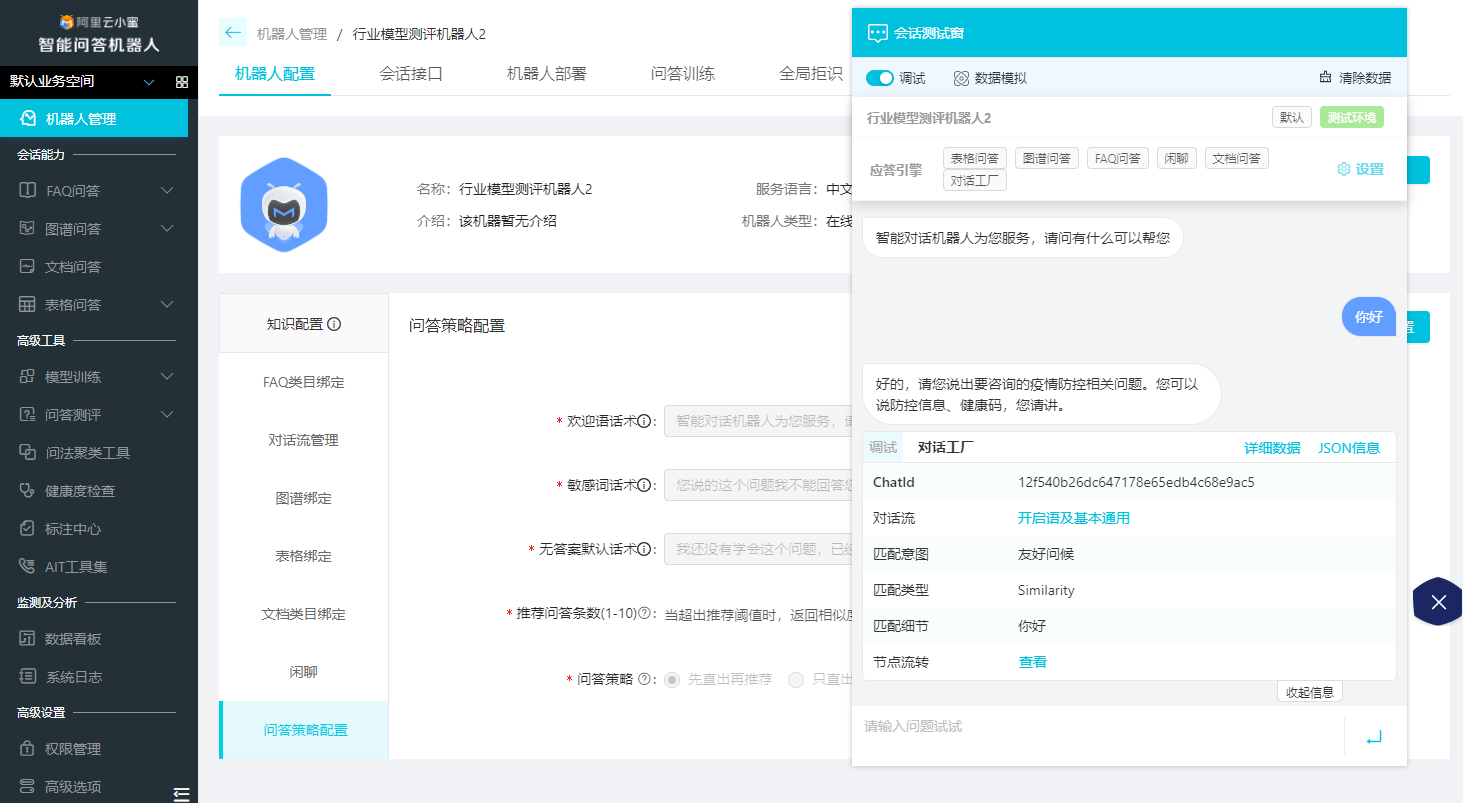The width and height of the screenshot is (1463, 803).
Task: Click the info icon beside 知识配置
Action: (x=334, y=324)
